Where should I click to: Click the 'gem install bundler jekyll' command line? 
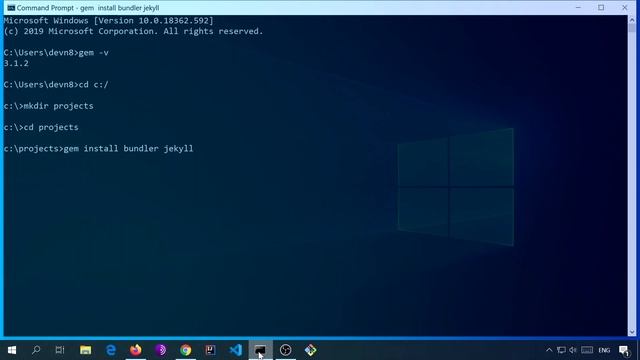98,149
